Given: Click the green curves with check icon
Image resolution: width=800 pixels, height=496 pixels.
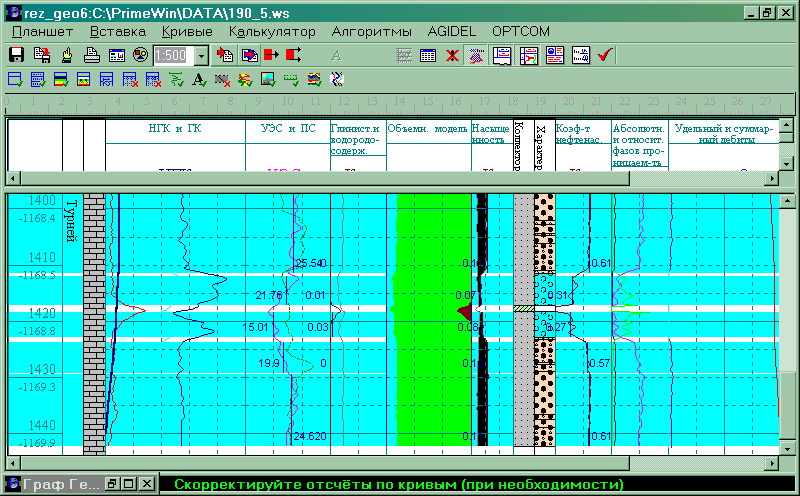Looking at the screenshot, I should coord(176,80).
